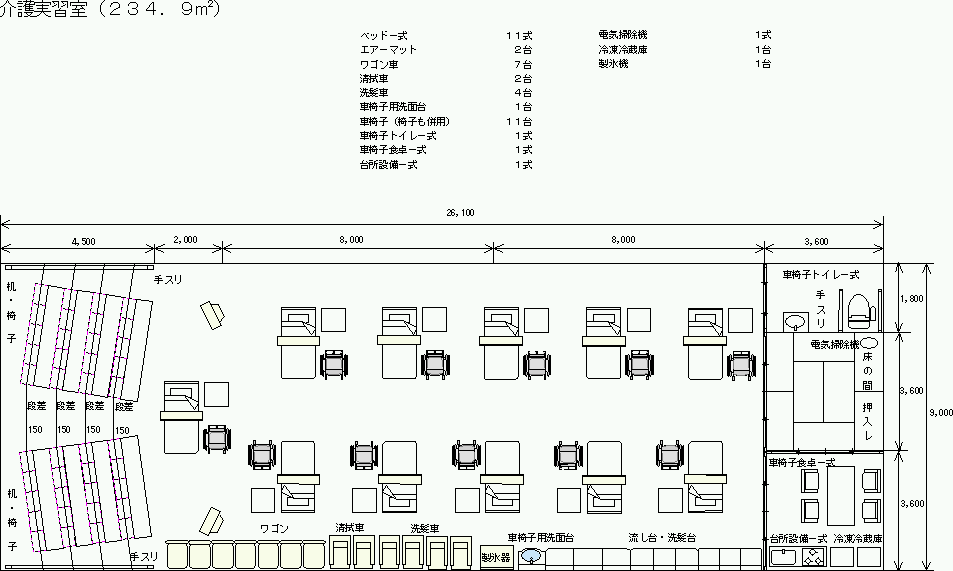Select the washbasin in the wheelchair toilet room
The width and height of the screenshot is (953, 571).
794,321
